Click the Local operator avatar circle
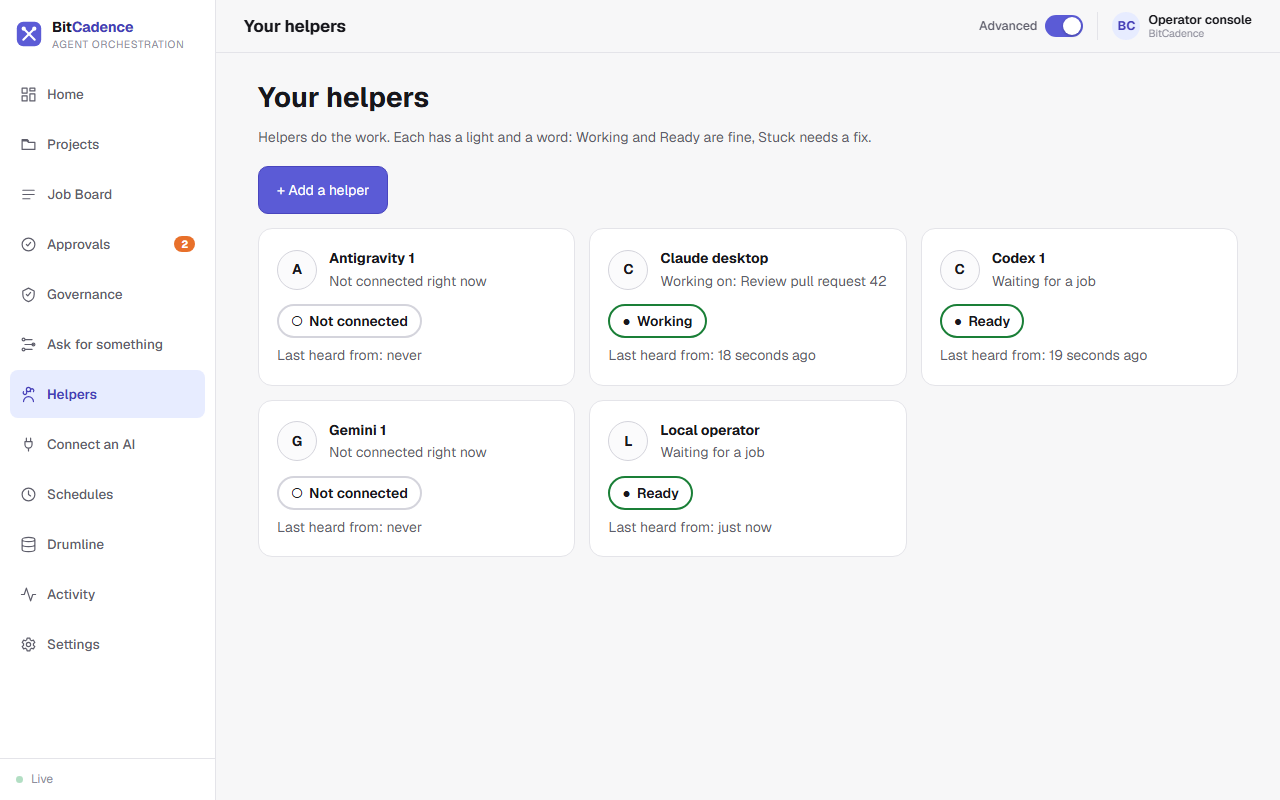This screenshot has width=1280, height=800. (628, 441)
